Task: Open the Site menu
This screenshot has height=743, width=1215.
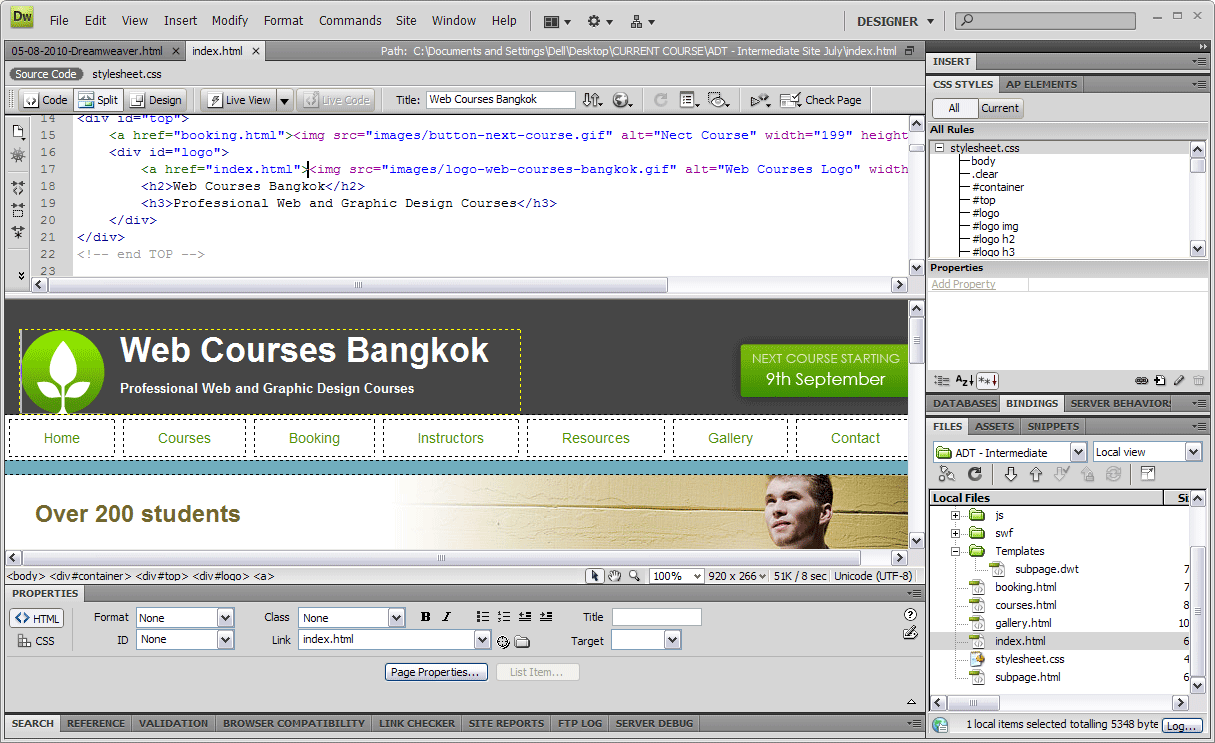Action: tap(406, 20)
